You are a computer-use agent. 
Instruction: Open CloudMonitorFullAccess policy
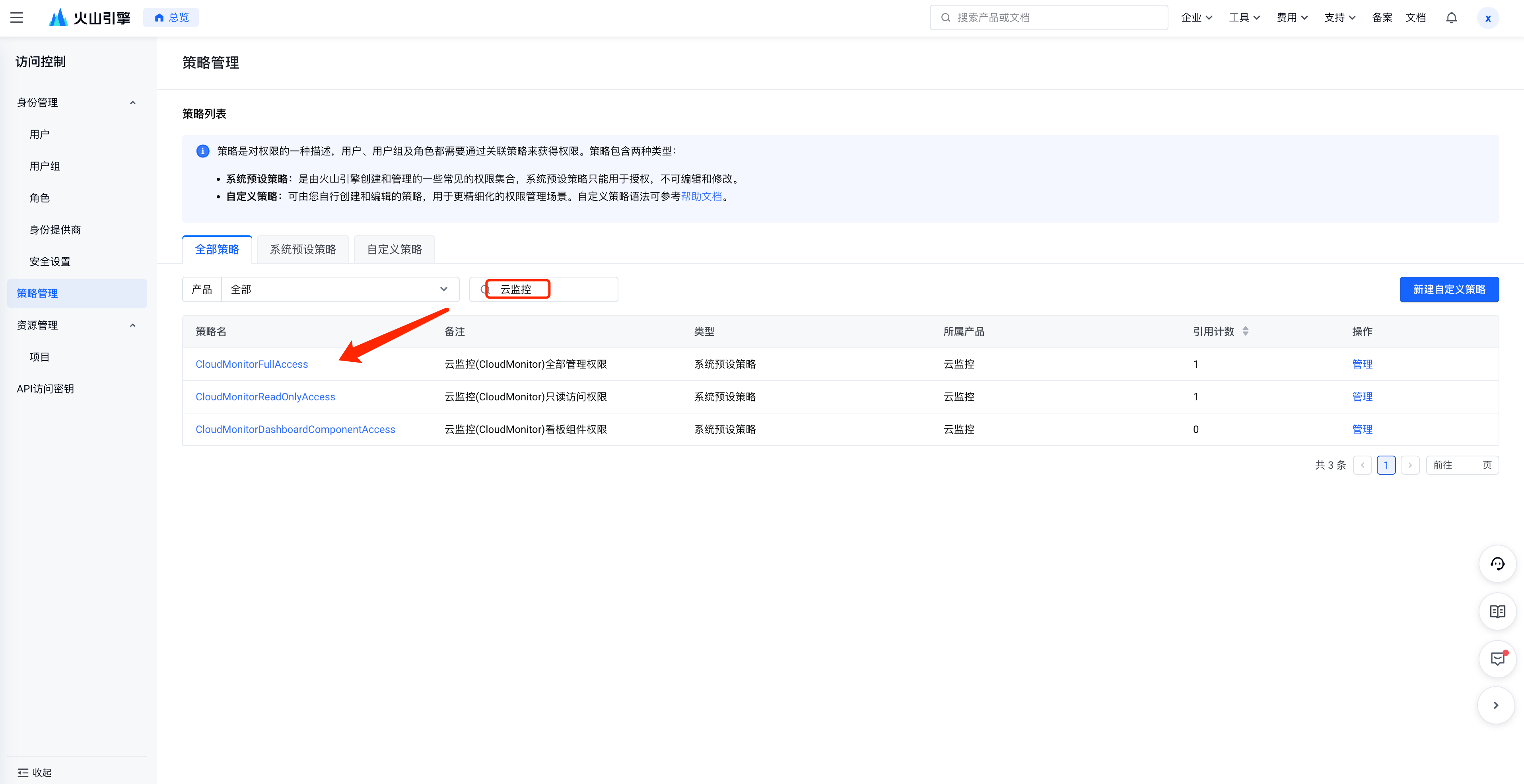coord(252,364)
